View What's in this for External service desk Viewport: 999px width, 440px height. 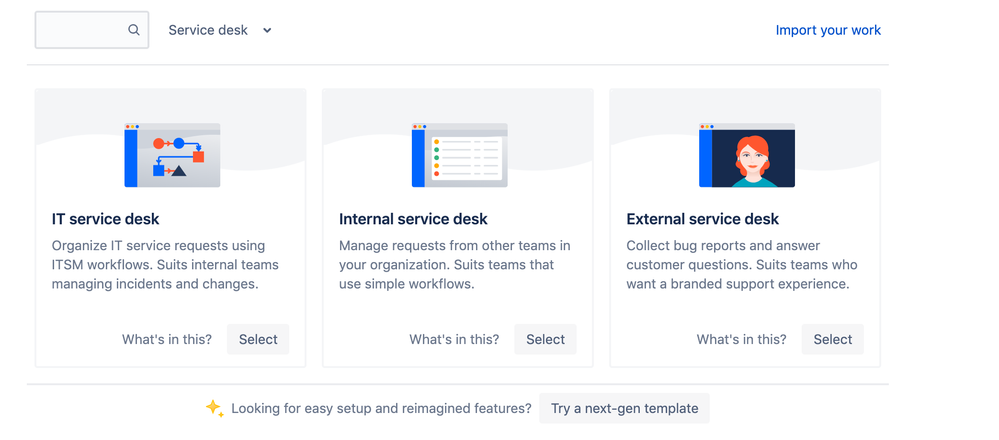[742, 339]
